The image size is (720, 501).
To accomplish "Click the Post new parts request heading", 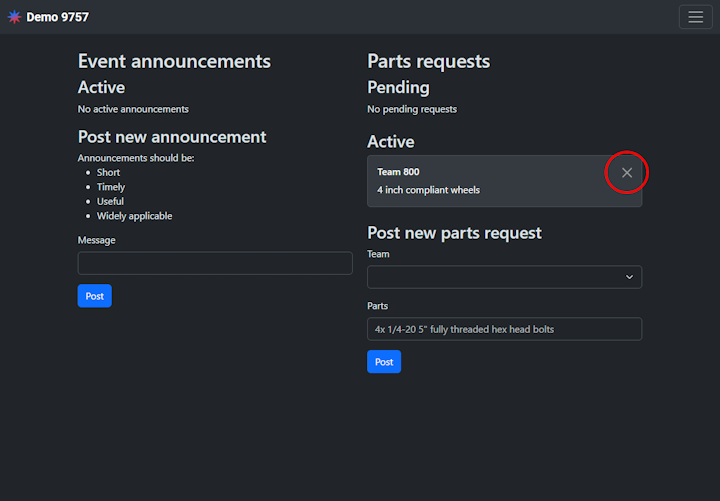I will tap(454, 233).
